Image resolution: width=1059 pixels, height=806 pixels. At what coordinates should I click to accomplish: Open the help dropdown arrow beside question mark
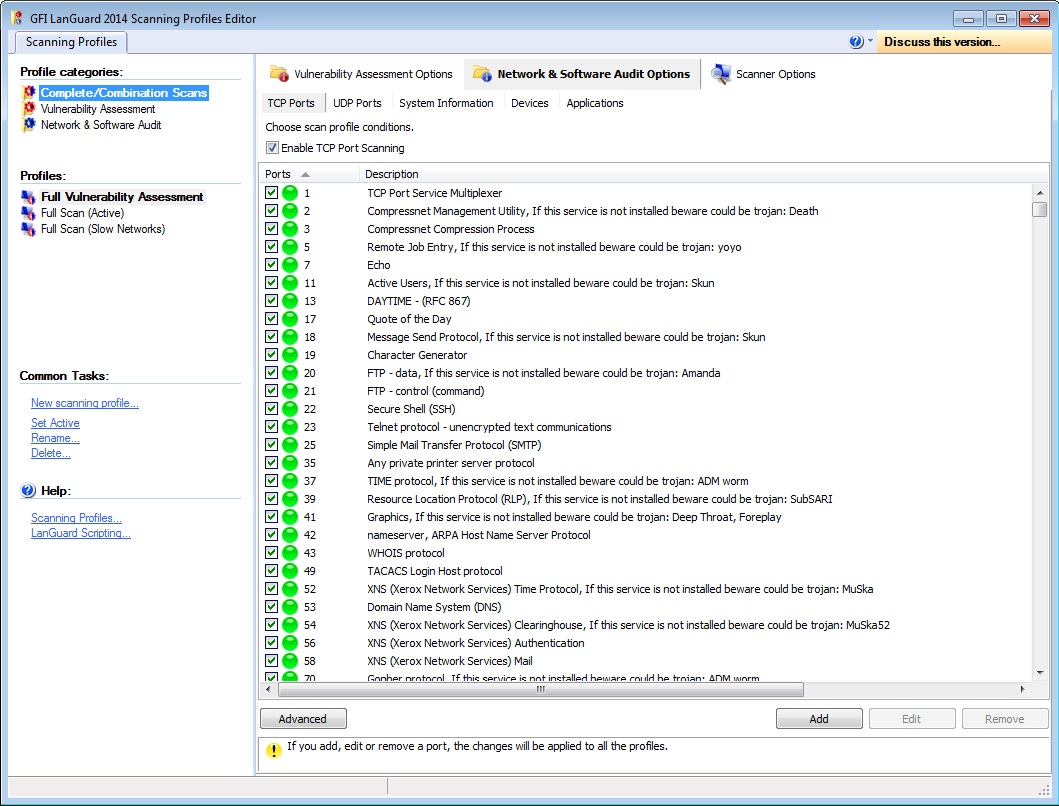(870, 41)
